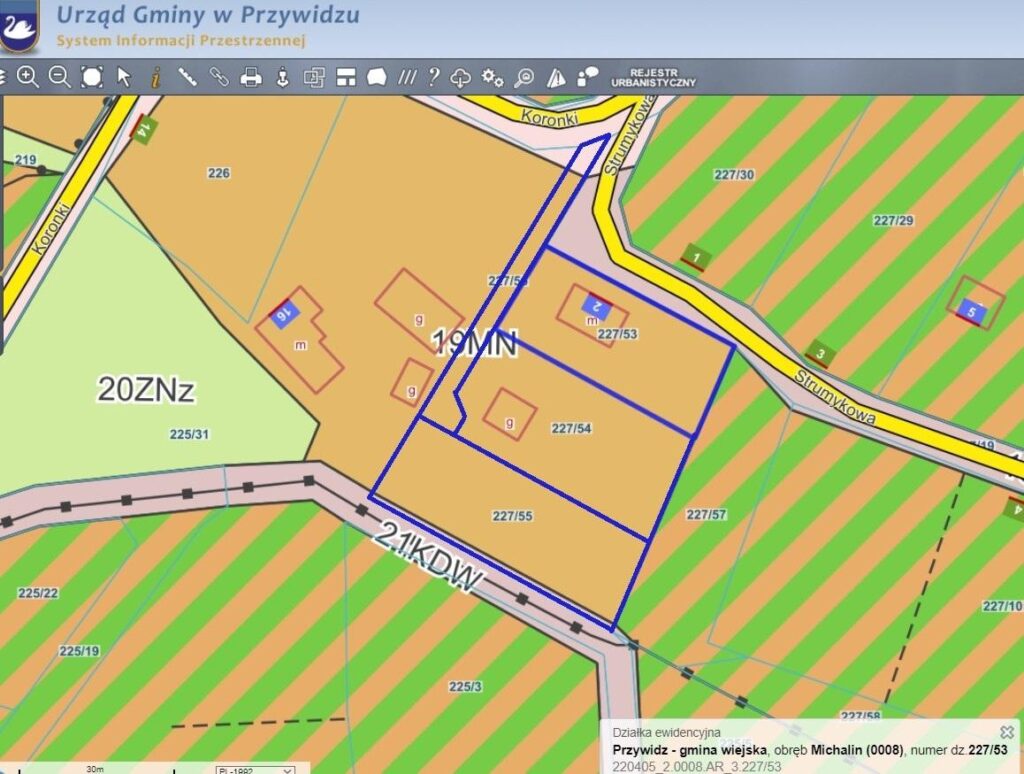1024x774 pixels.
Task: Click green address marker number 14
Action: (144, 131)
